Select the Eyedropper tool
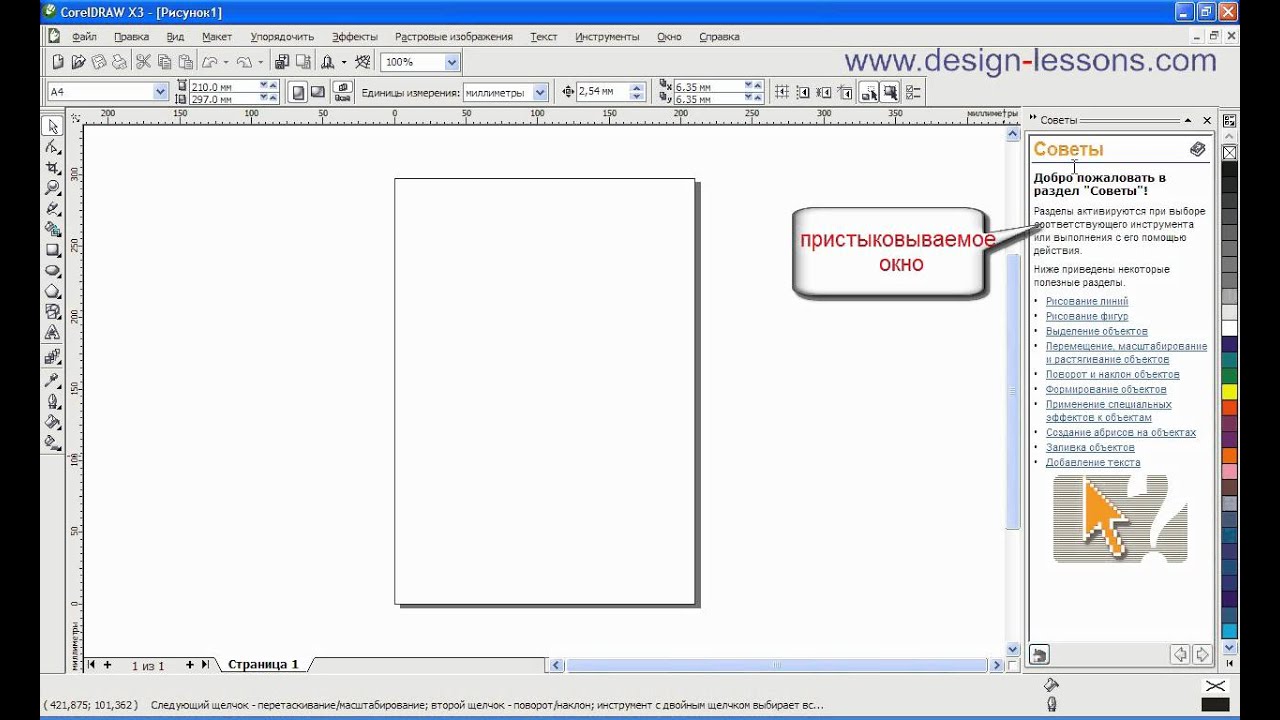This screenshot has width=1280, height=720. tap(52, 380)
